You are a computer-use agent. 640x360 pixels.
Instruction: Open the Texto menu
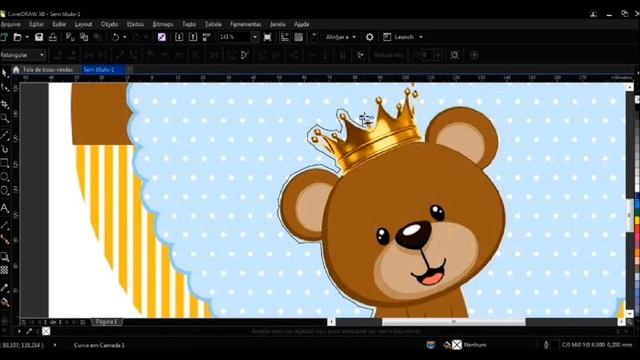(x=189, y=24)
